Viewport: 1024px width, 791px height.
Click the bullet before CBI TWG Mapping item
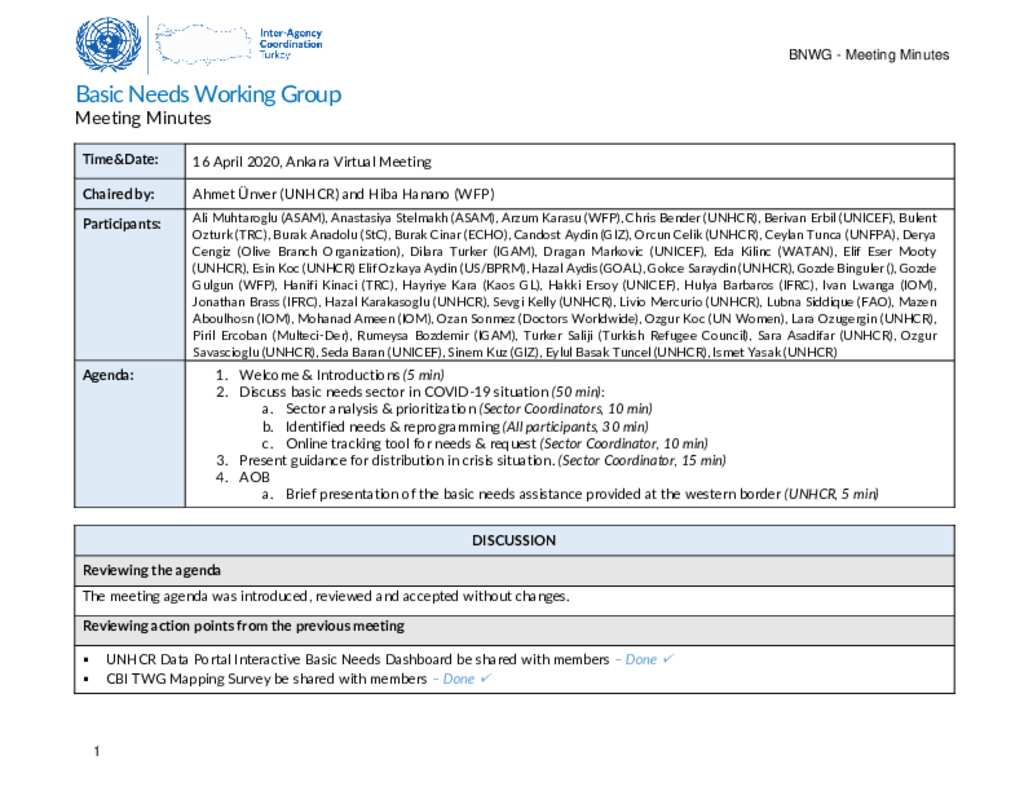(87, 679)
